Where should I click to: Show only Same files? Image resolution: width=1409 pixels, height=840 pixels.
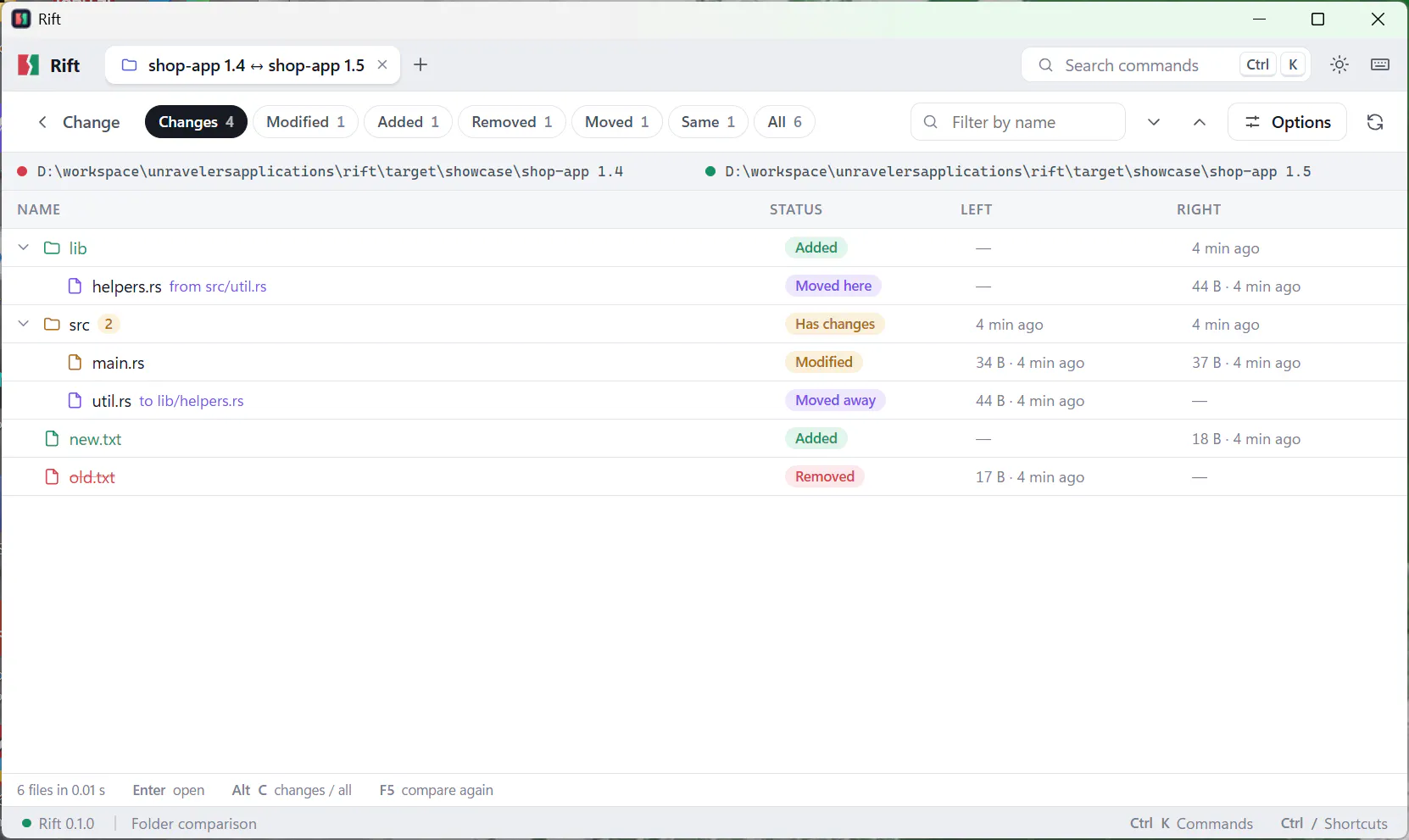(x=708, y=122)
